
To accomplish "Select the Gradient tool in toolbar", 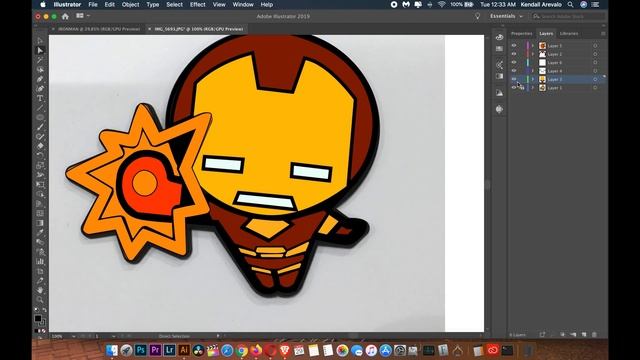I will [40, 223].
